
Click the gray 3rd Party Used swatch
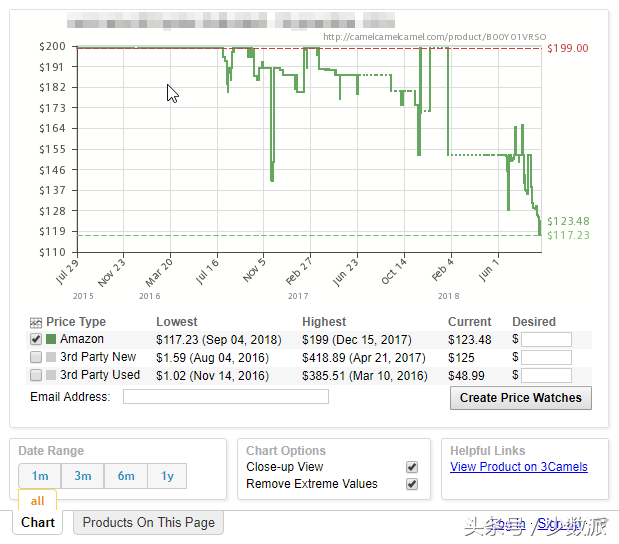pos(51,375)
